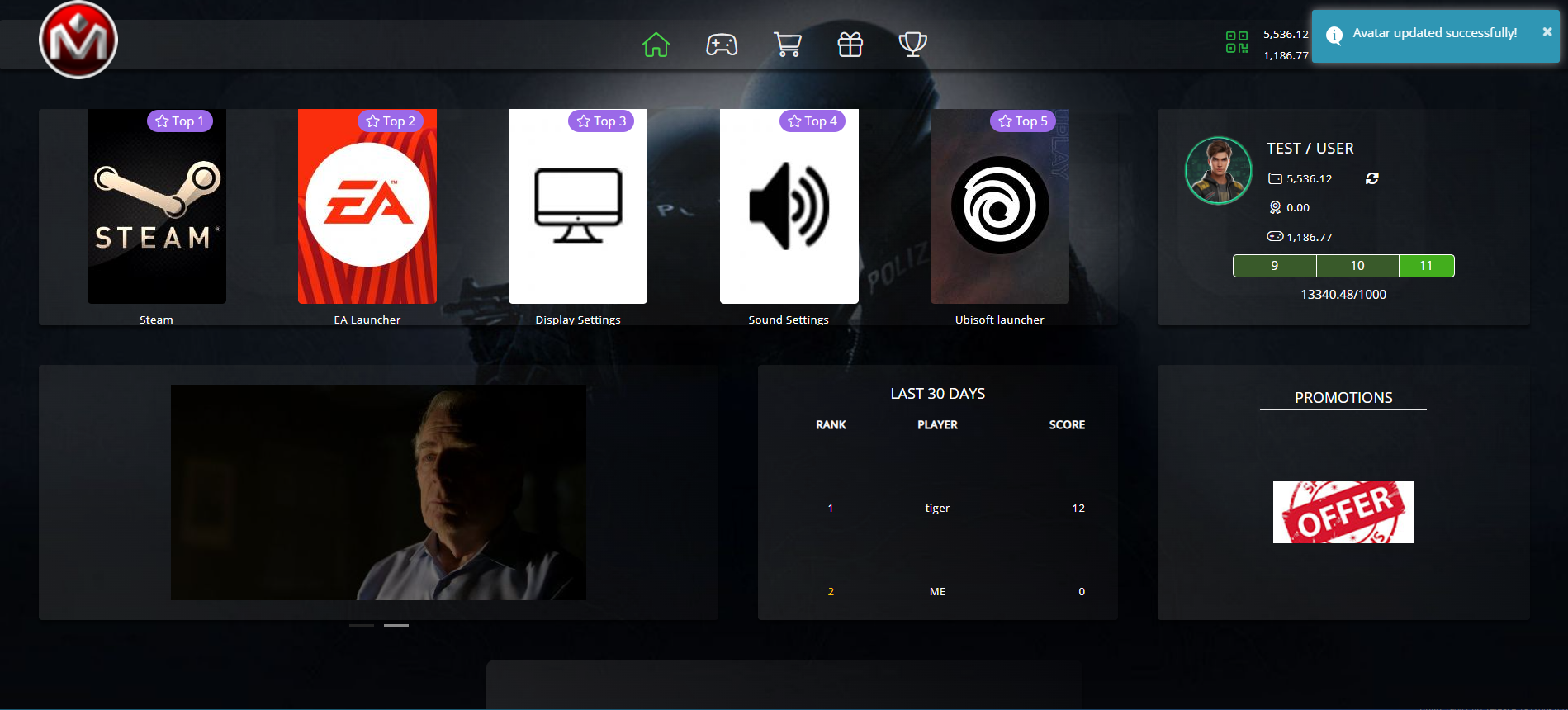Click the Top 4 badge
This screenshot has width=1568, height=710.
812,121
